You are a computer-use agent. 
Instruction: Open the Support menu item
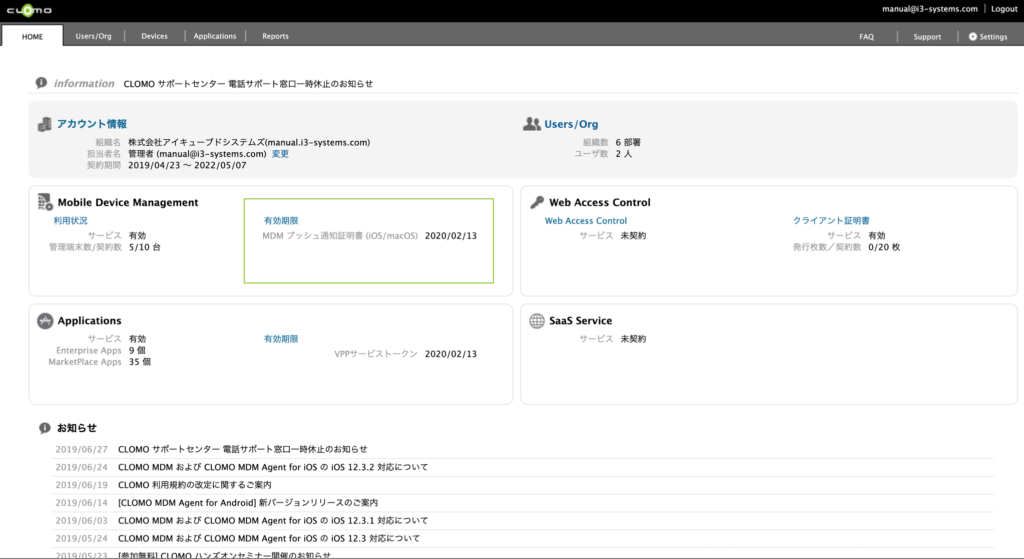[x=927, y=37]
